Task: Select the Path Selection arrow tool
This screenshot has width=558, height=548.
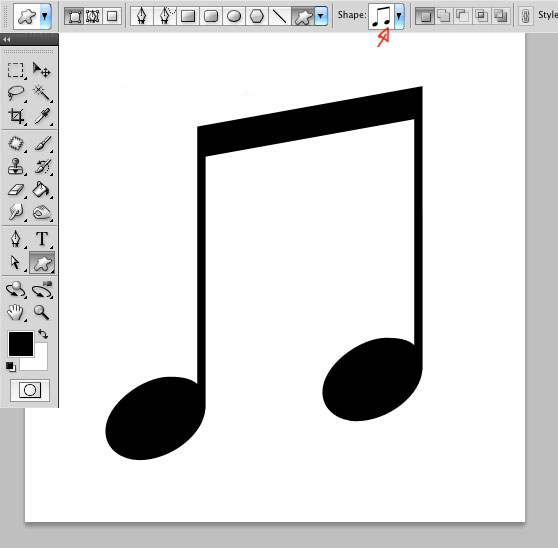Action: [16, 263]
